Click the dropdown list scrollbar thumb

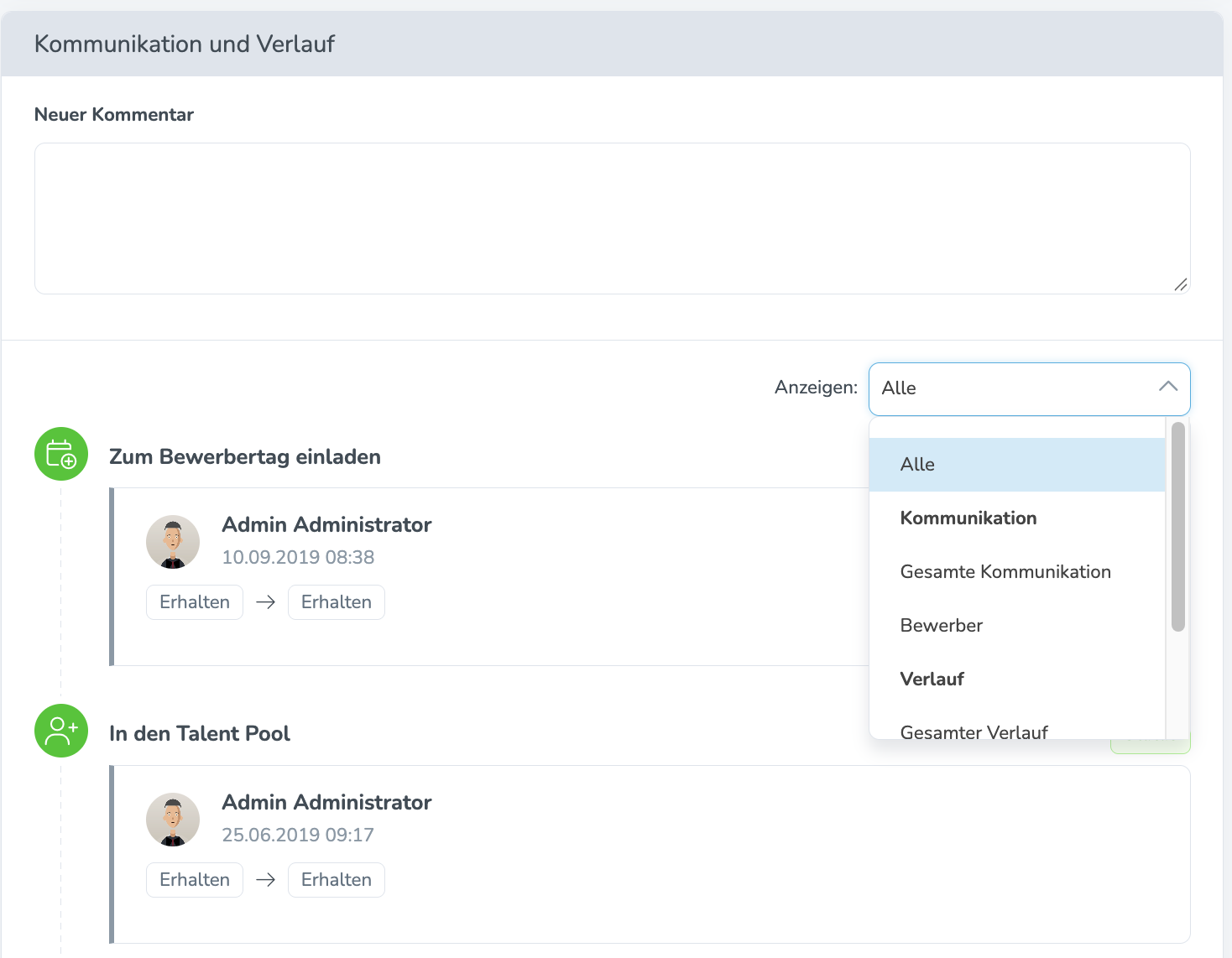[x=1178, y=527]
